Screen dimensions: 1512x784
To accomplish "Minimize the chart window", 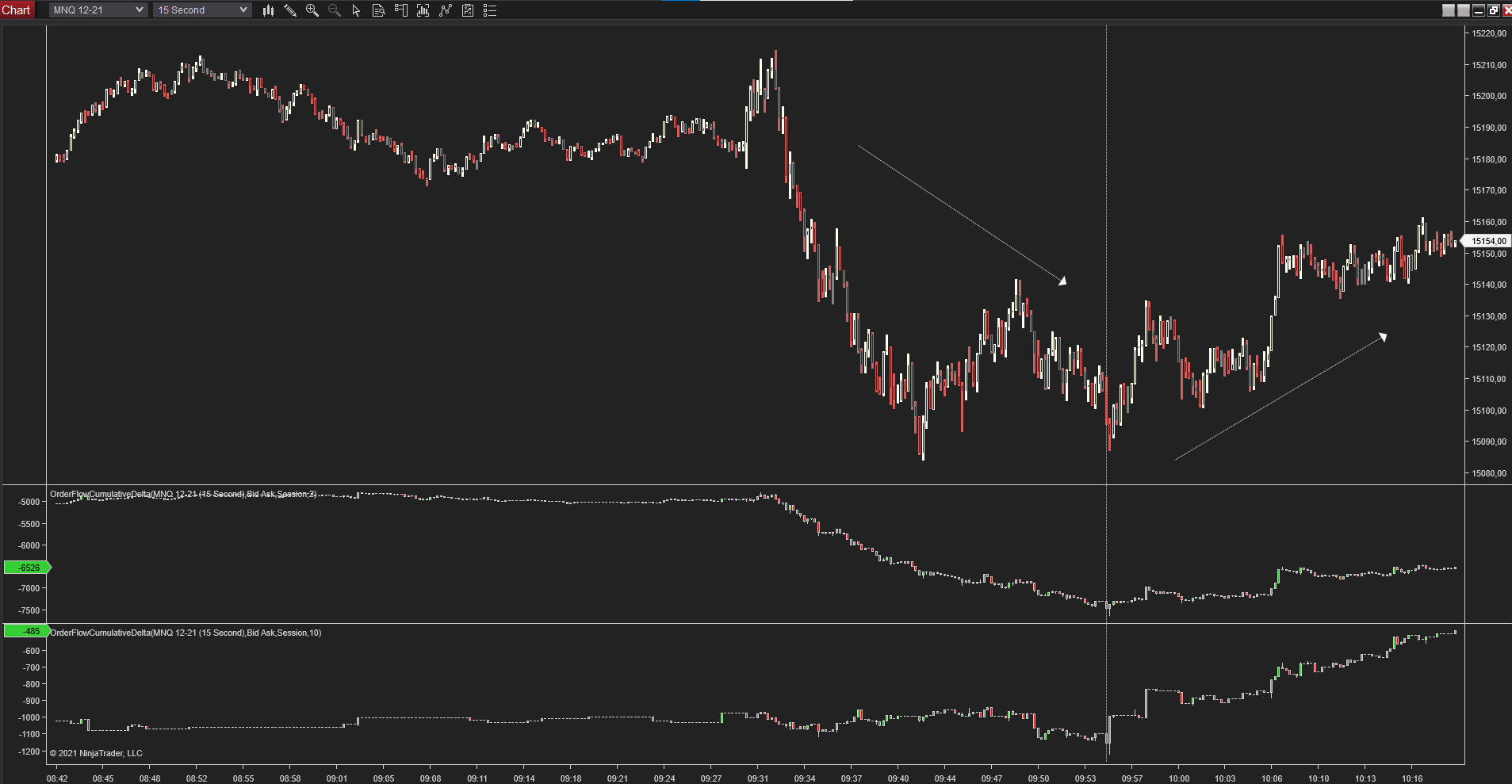I will (1479, 10).
